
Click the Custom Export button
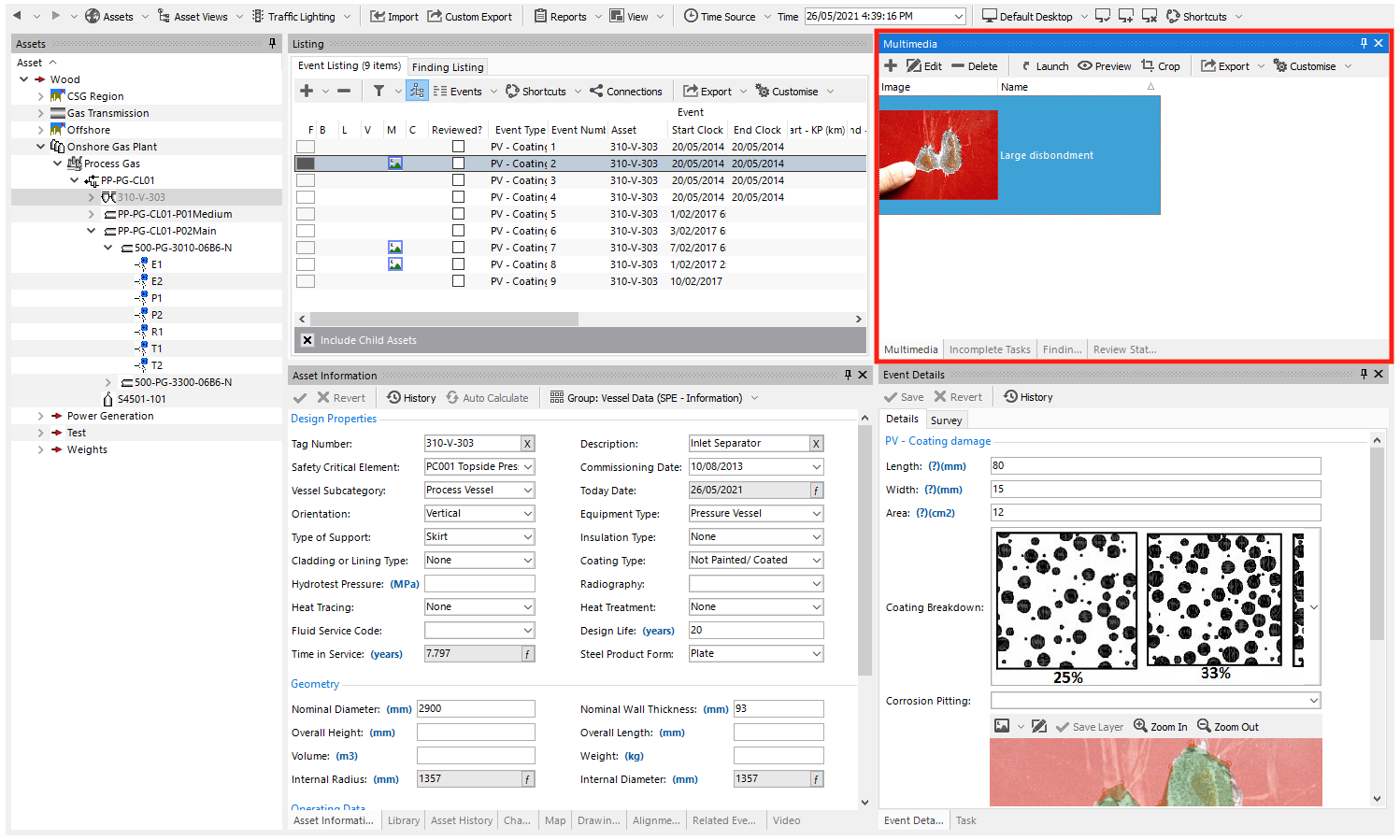[x=470, y=17]
